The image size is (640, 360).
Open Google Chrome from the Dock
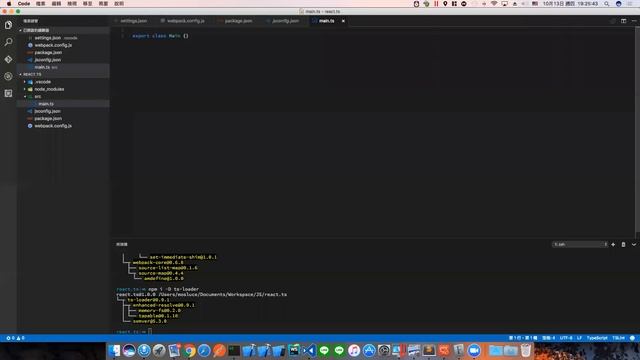(x=189, y=350)
